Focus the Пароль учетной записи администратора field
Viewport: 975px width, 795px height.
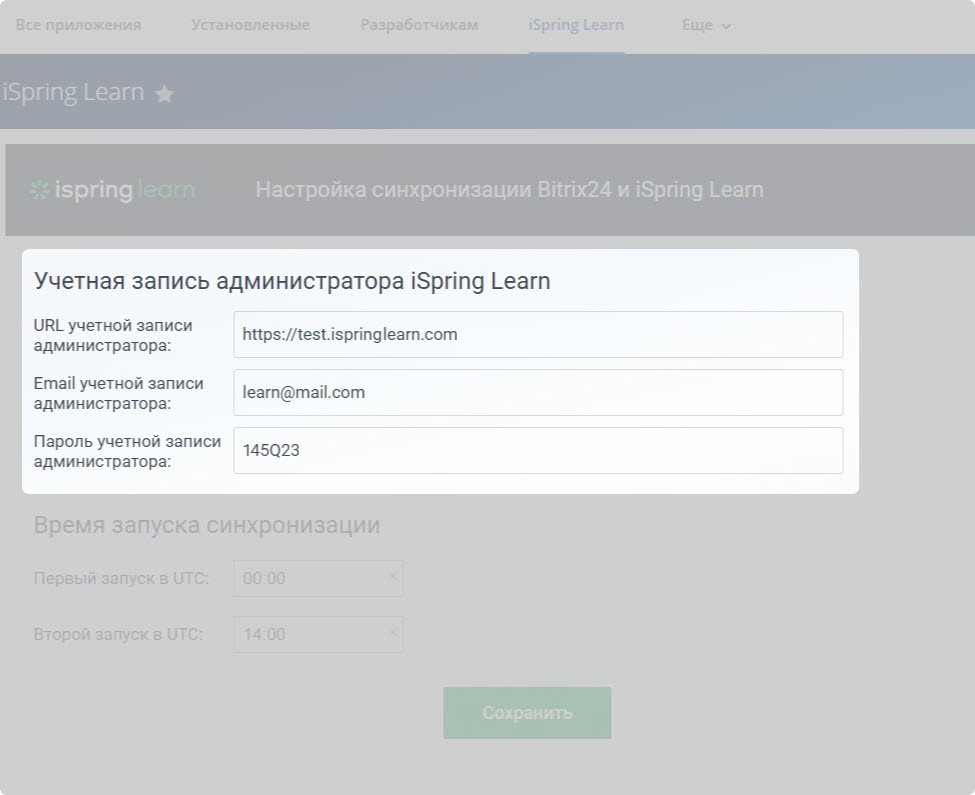538,450
